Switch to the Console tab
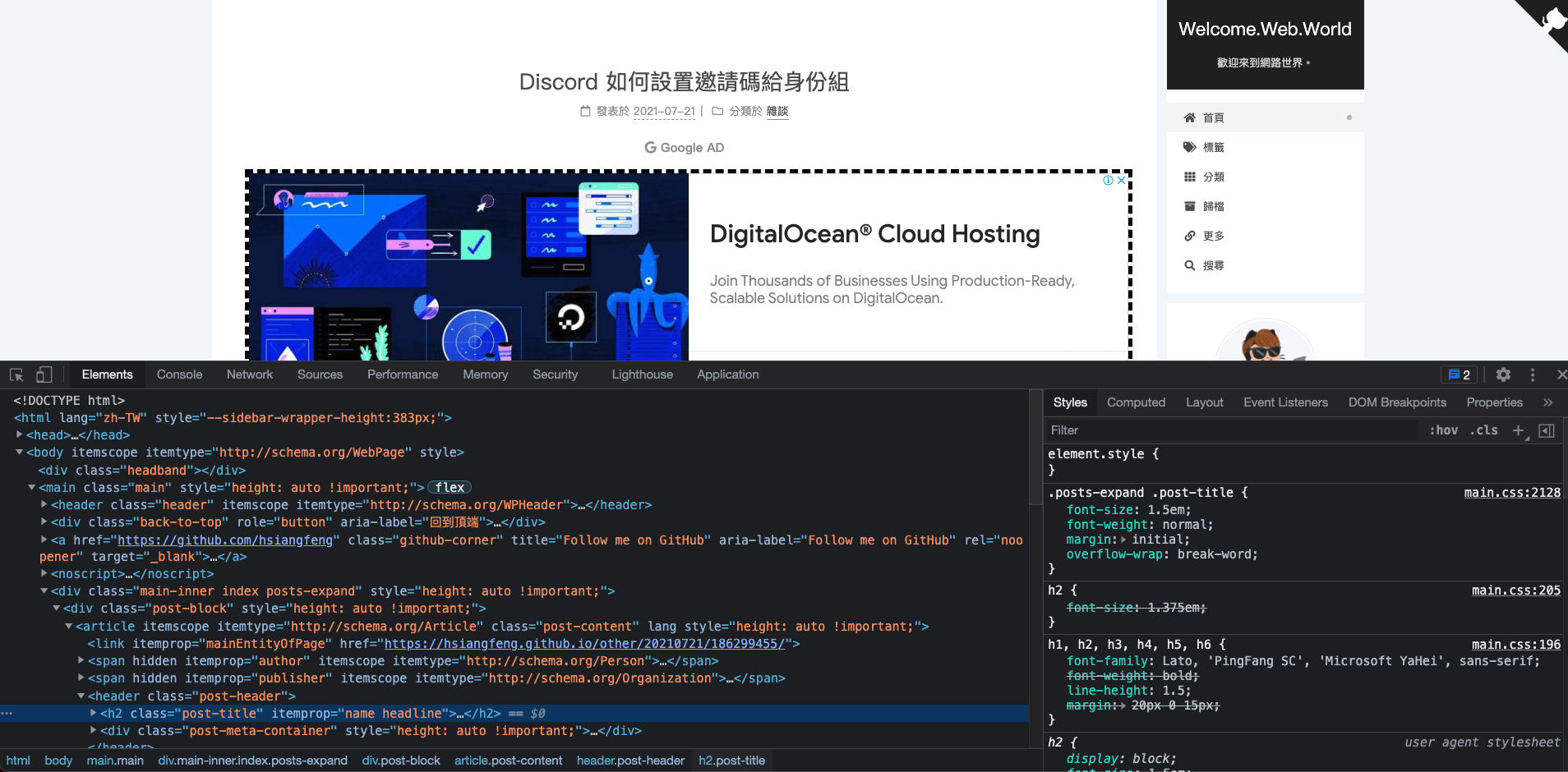 pos(179,375)
